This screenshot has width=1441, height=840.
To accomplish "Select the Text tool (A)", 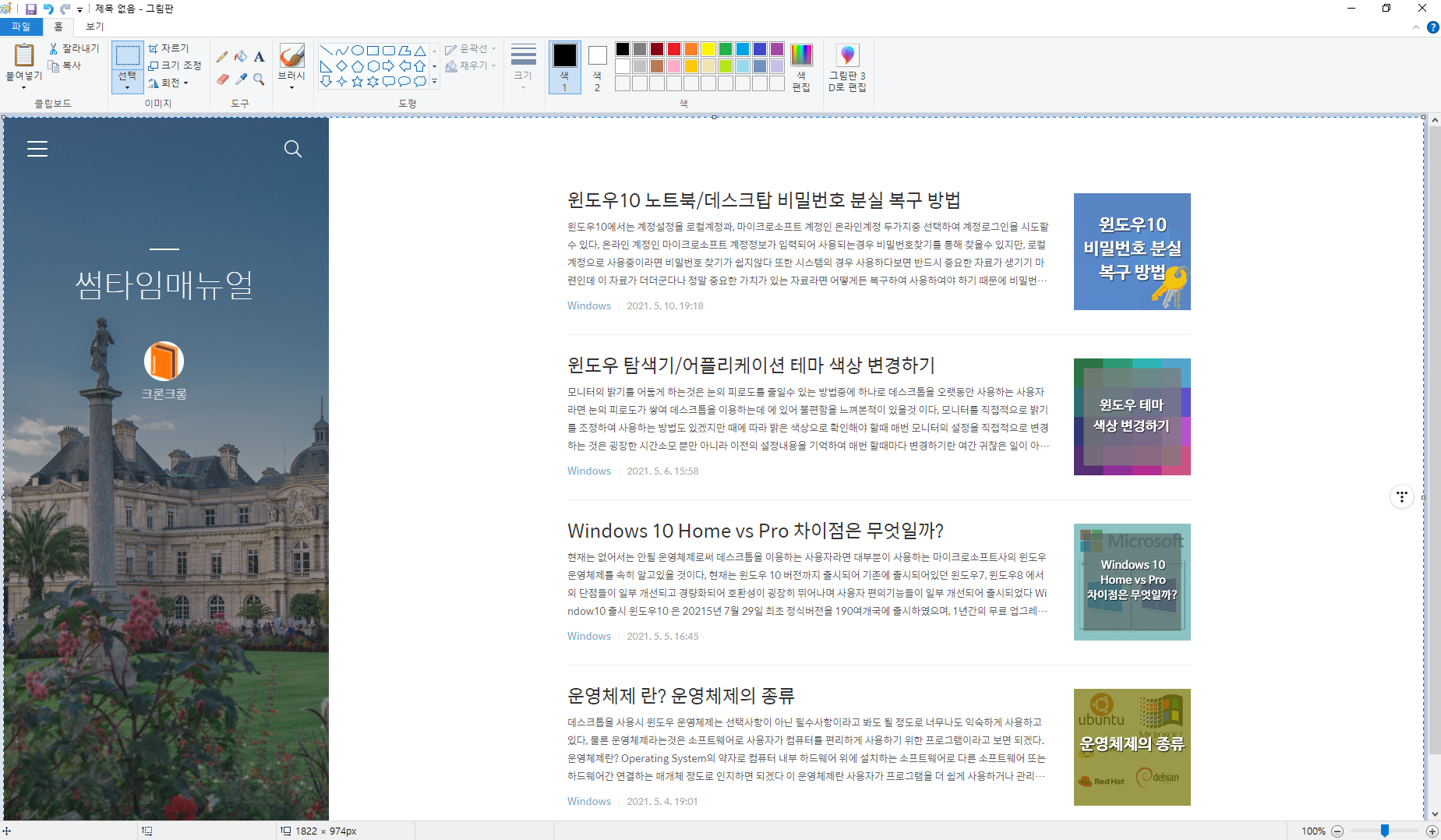I will click(260, 56).
